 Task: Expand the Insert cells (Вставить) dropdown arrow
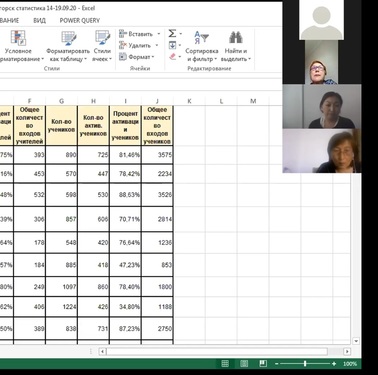point(159,34)
